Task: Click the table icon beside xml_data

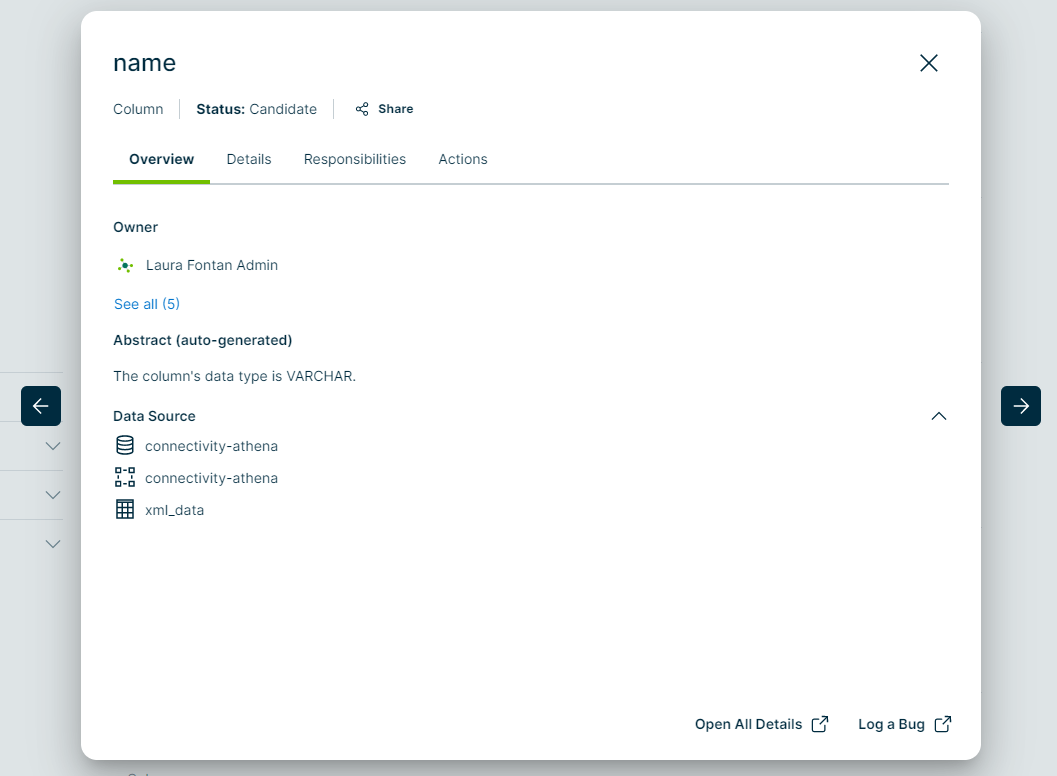Action: coord(125,510)
